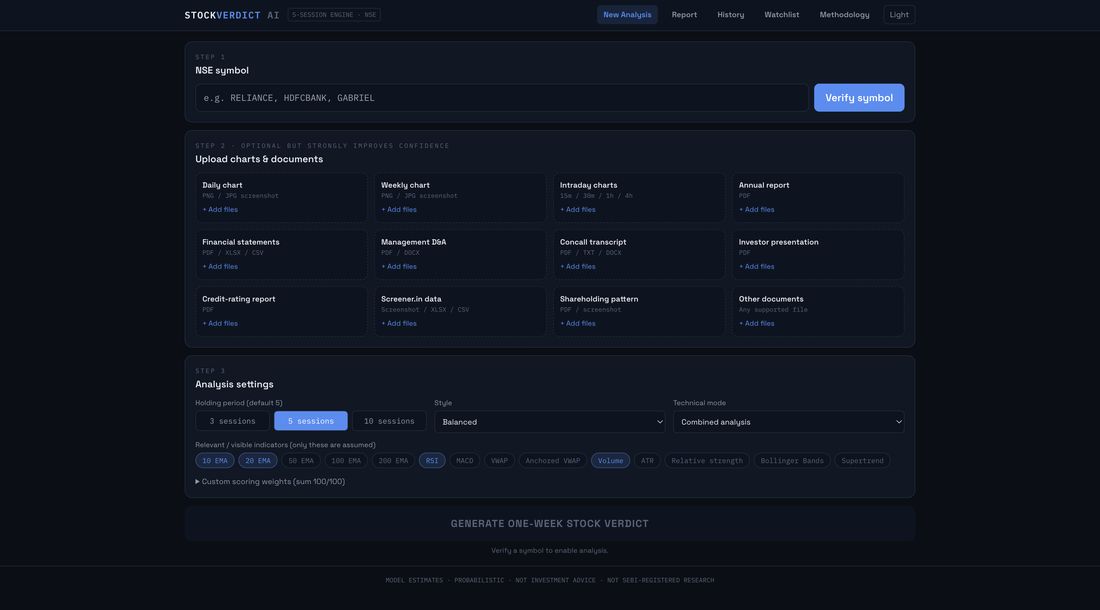Enable the MACD indicator

(464, 461)
